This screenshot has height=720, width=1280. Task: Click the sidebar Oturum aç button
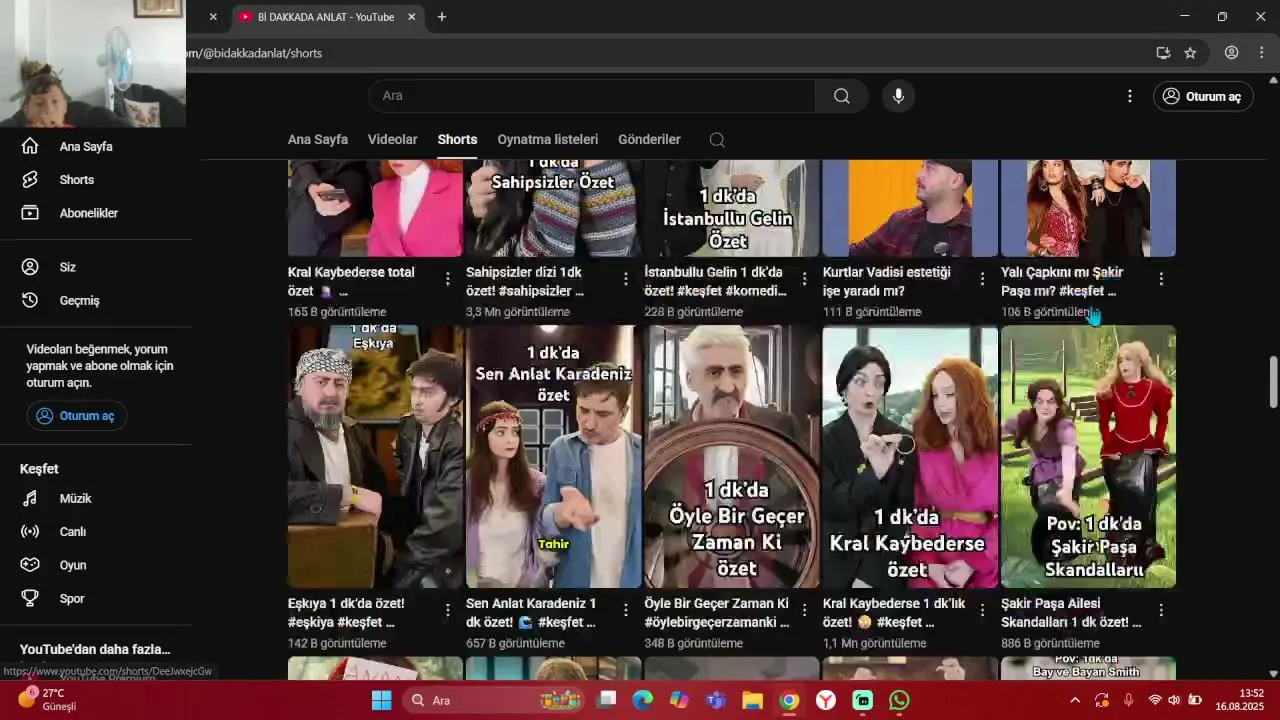coord(77,416)
